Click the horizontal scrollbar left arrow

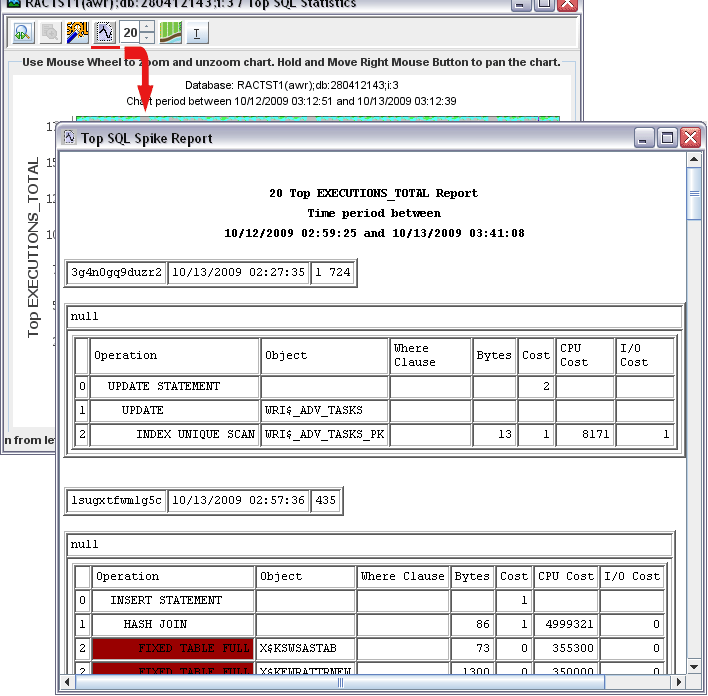pyautogui.click(x=66, y=683)
